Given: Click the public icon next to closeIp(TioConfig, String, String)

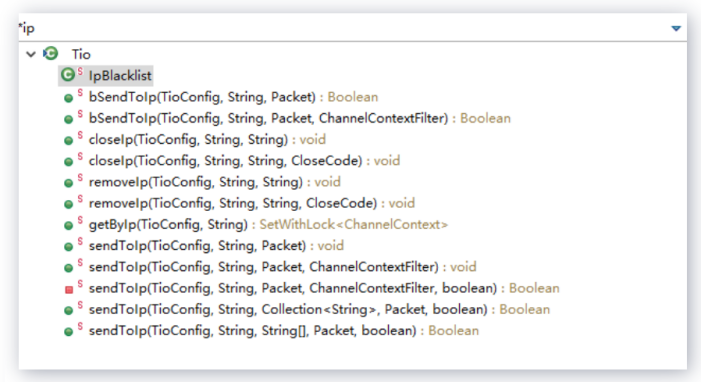Looking at the screenshot, I should click(68, 141).
